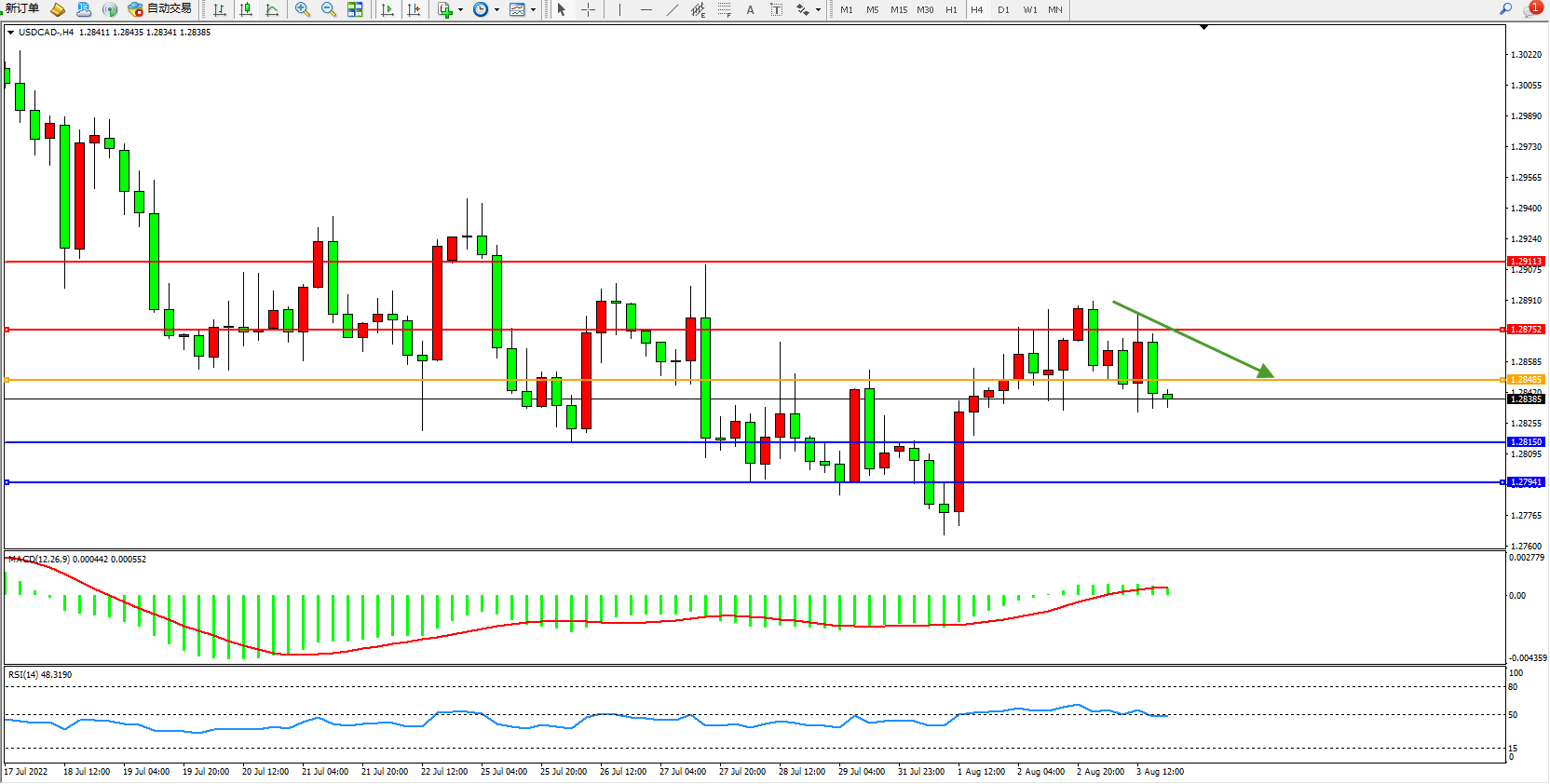Click the zoom in magnifier icon
This screenshot has height=784, width=1550.
(x=302, y=9)
